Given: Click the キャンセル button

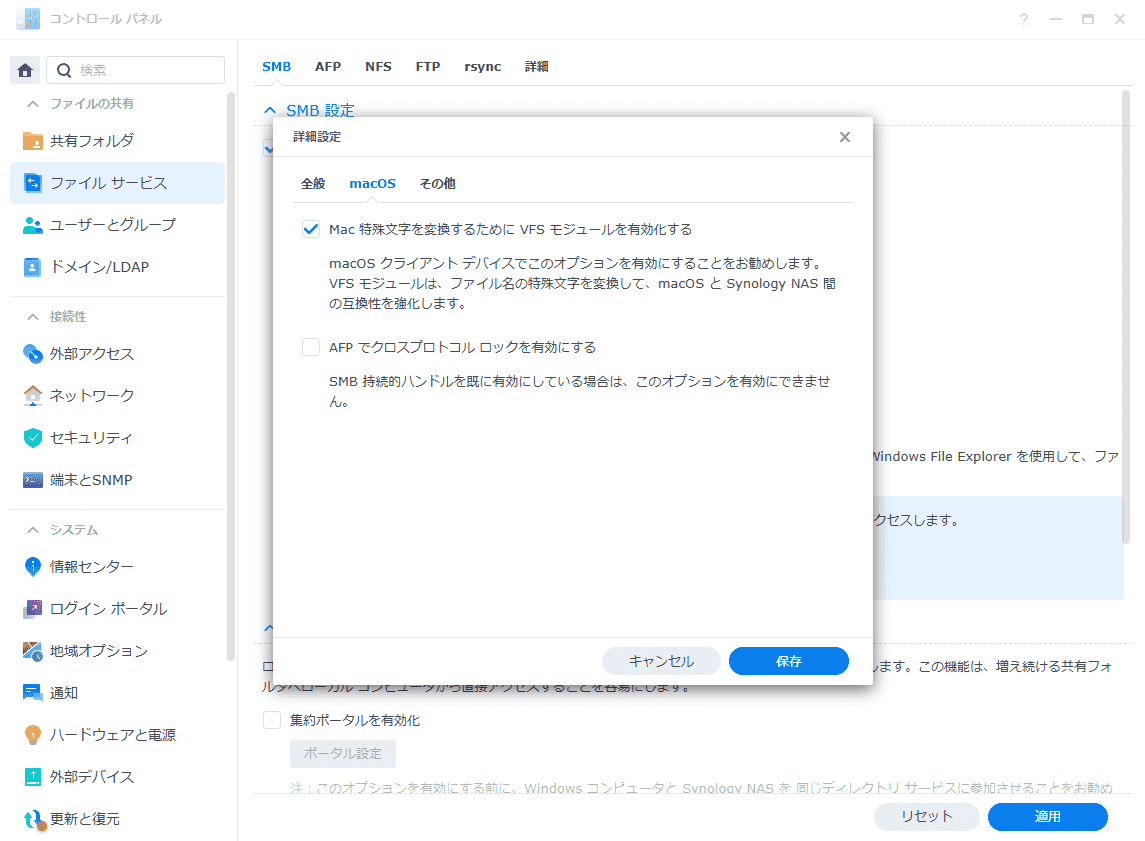Looking at the screenshot, I should pyautogui.click(x=661, y=661).
